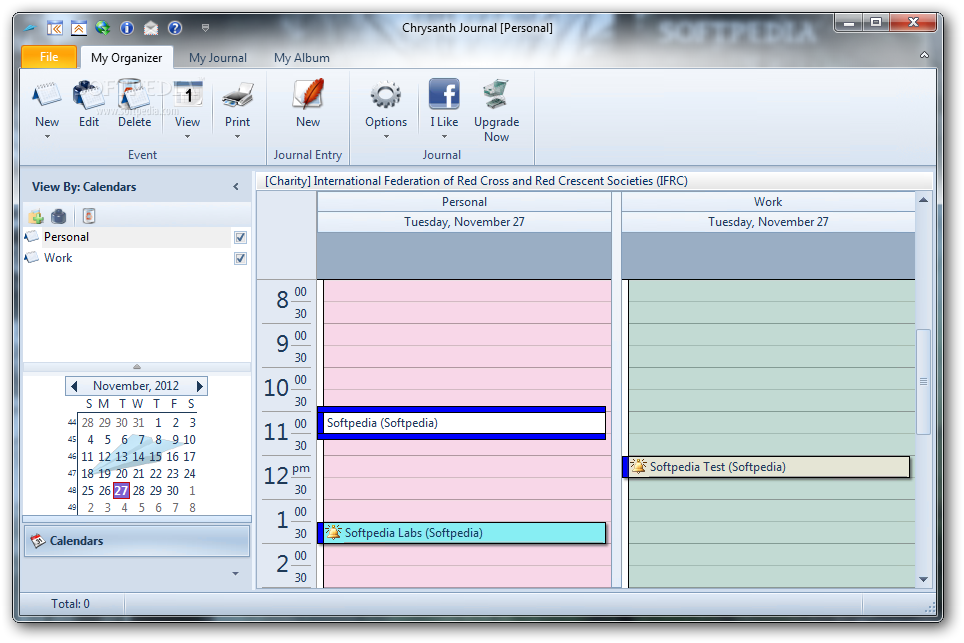Screen dimensions: 964x643
Task: Switch to the My Journal tab
Action: (218, 58)
